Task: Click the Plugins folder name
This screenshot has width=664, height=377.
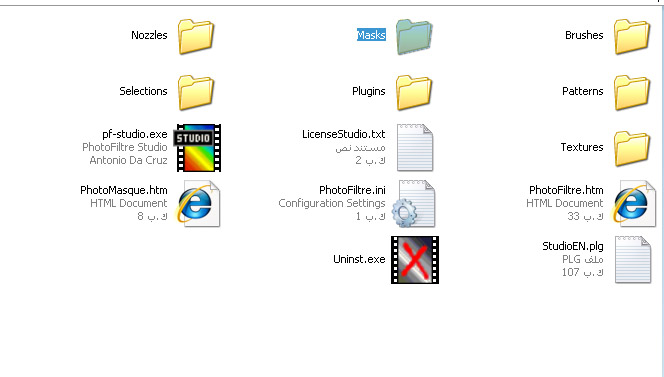Action: [x=369, y=91]
